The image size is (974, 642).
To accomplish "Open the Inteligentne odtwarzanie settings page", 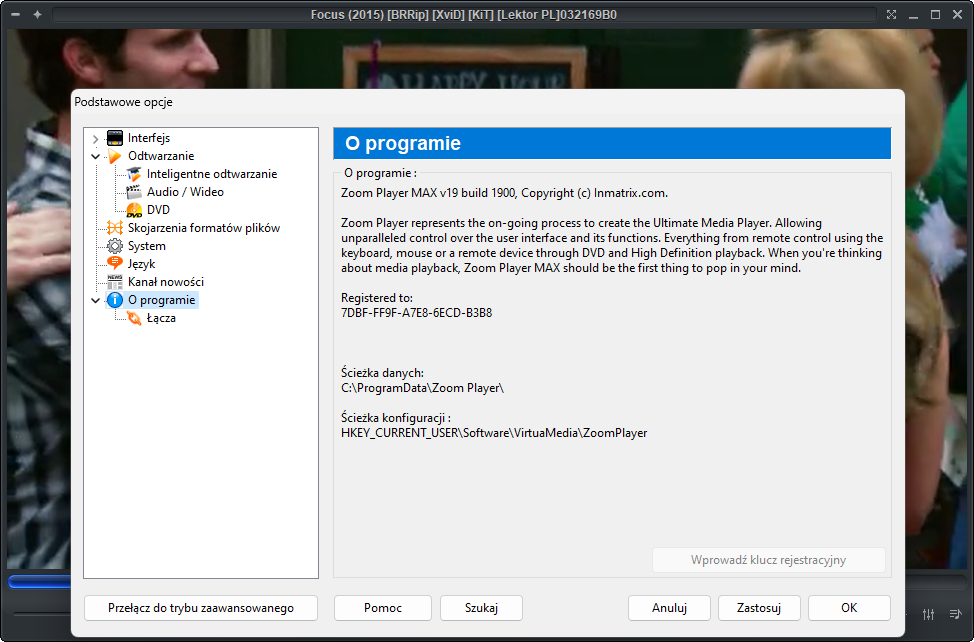I will (x=212, y=174).
